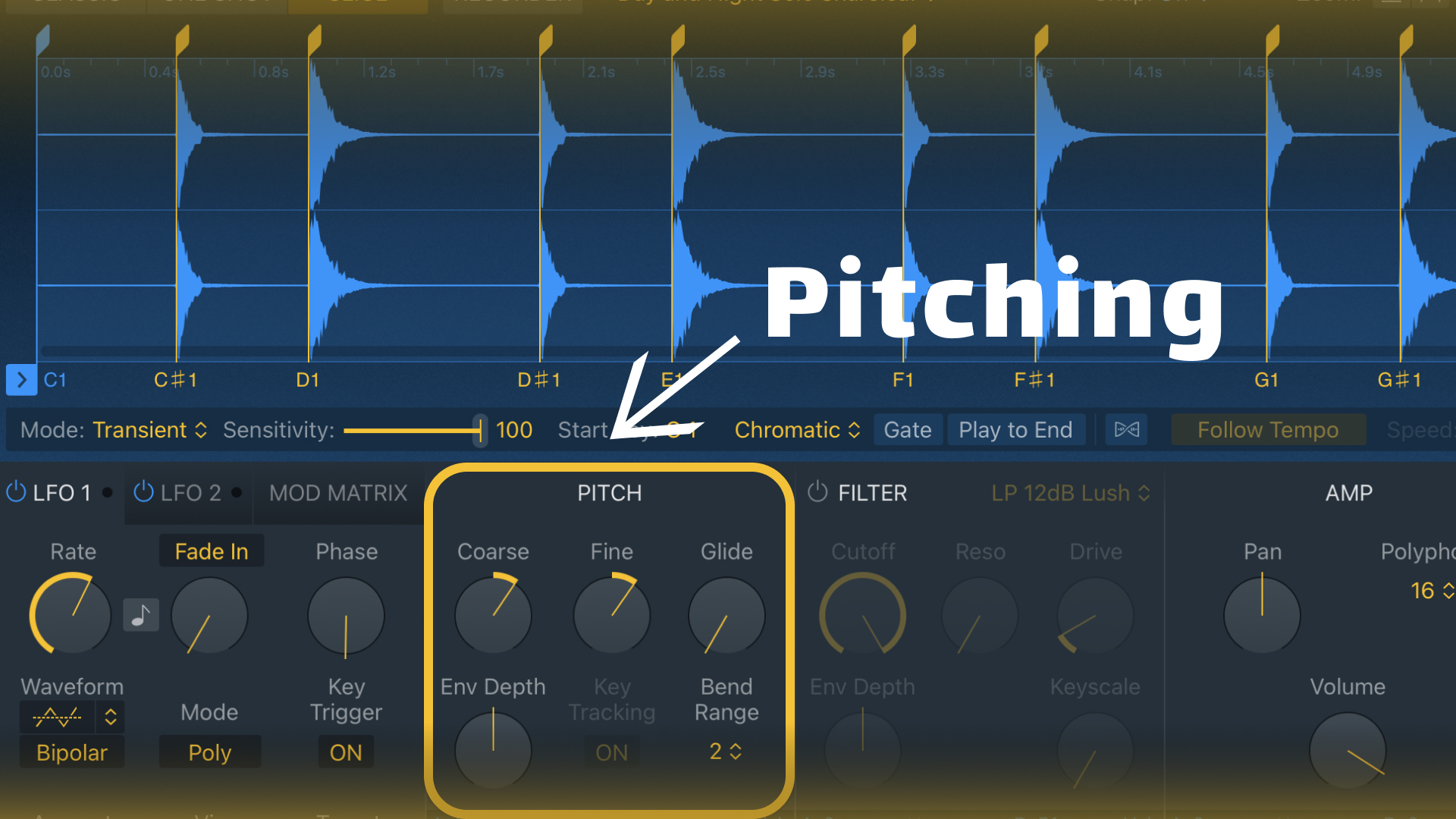
Task: Click the Sensitivity slider handle
Action: coord(480,430)
